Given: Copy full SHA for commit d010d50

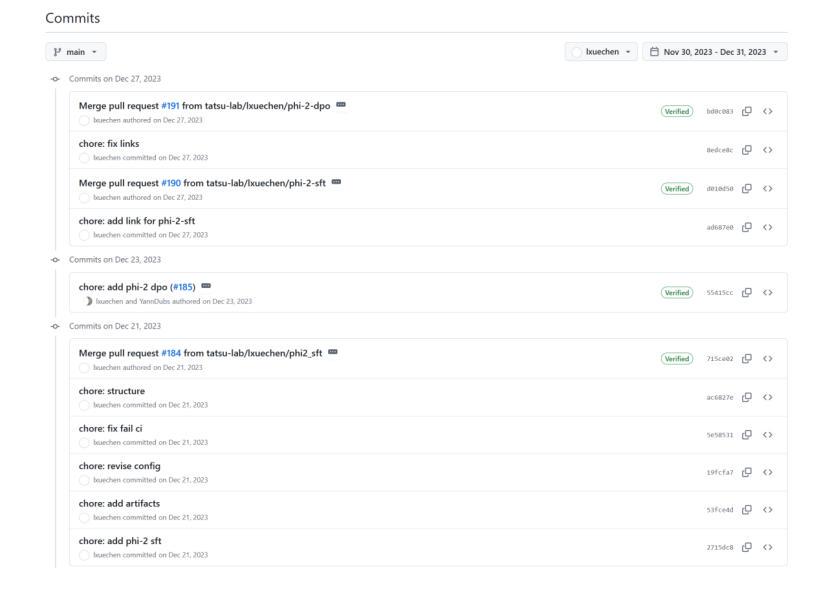Looking at the screenshot, I should click(x=747, y=188).
